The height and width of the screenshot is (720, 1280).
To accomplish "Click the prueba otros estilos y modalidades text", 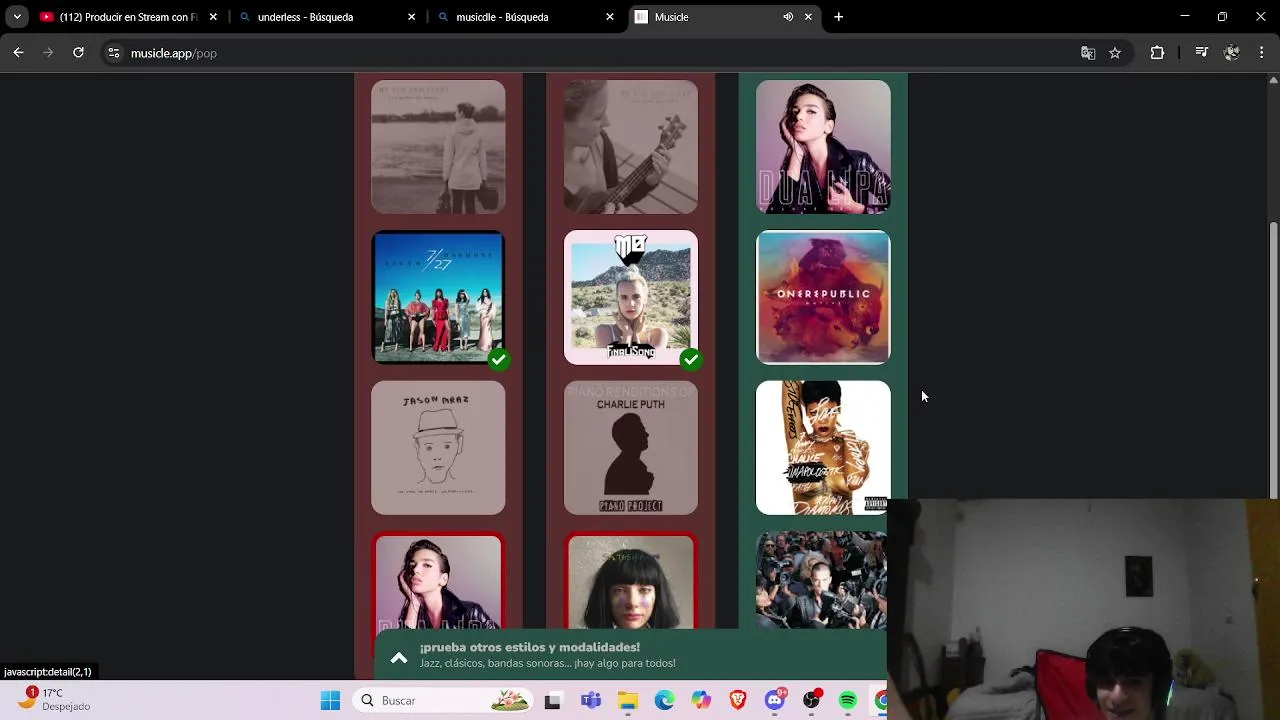I will coord(529,647).
